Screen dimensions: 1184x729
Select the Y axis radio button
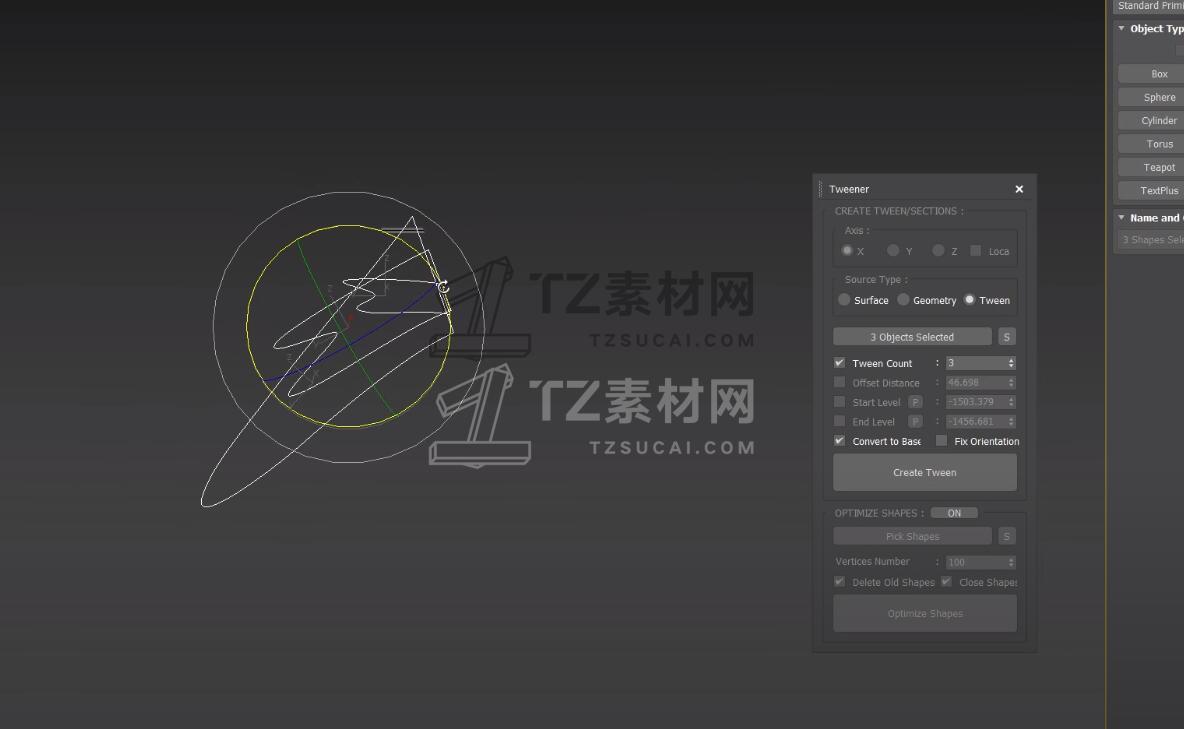click(x=893, y=250)
